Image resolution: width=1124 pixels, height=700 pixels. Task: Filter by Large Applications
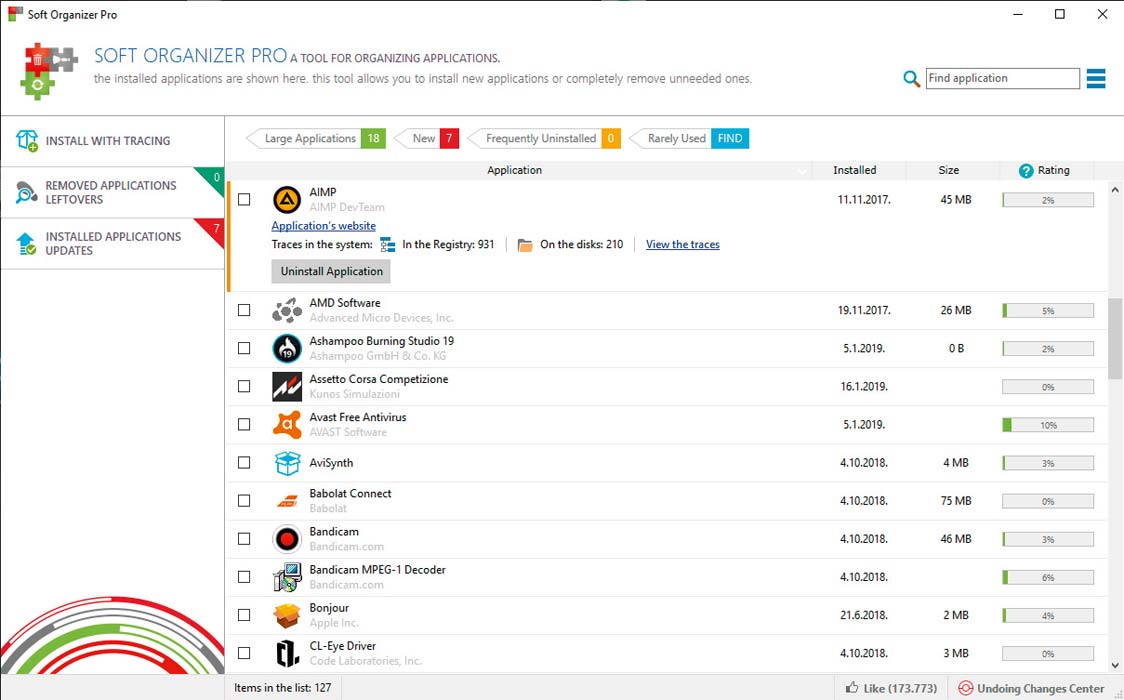315,138
